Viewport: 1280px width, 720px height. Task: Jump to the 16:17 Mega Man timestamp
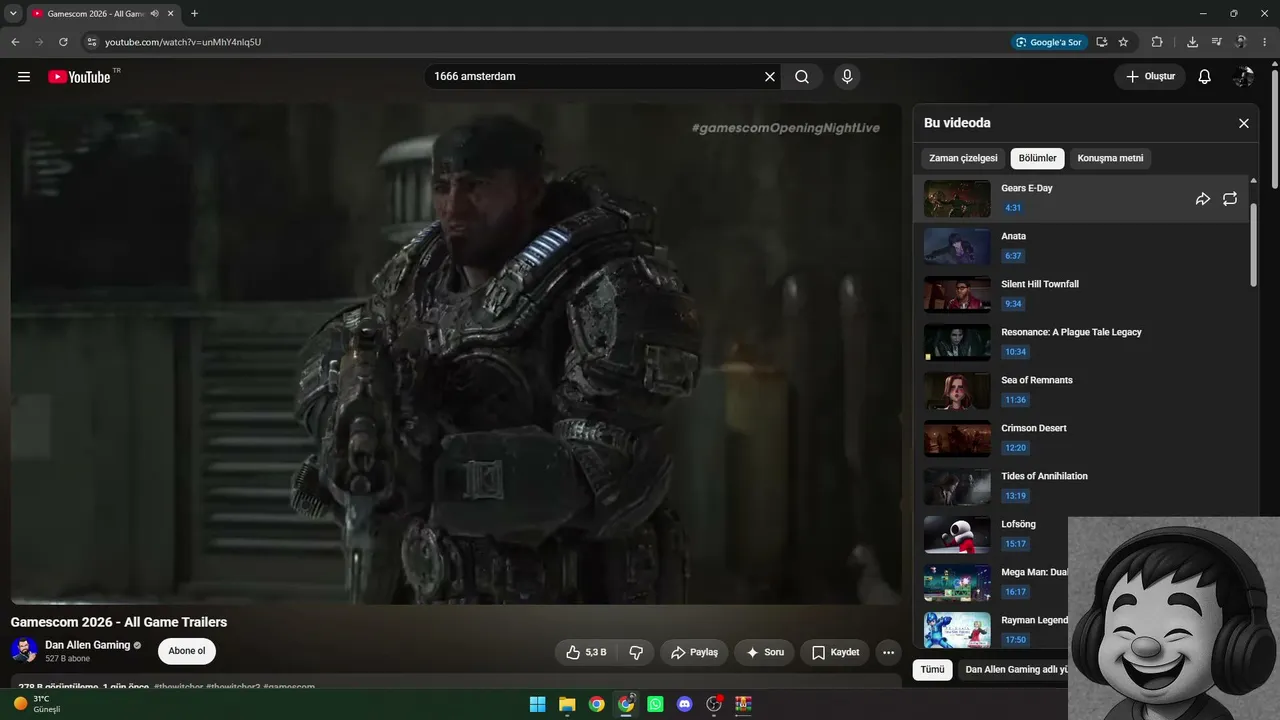[x=1015, y=592]
